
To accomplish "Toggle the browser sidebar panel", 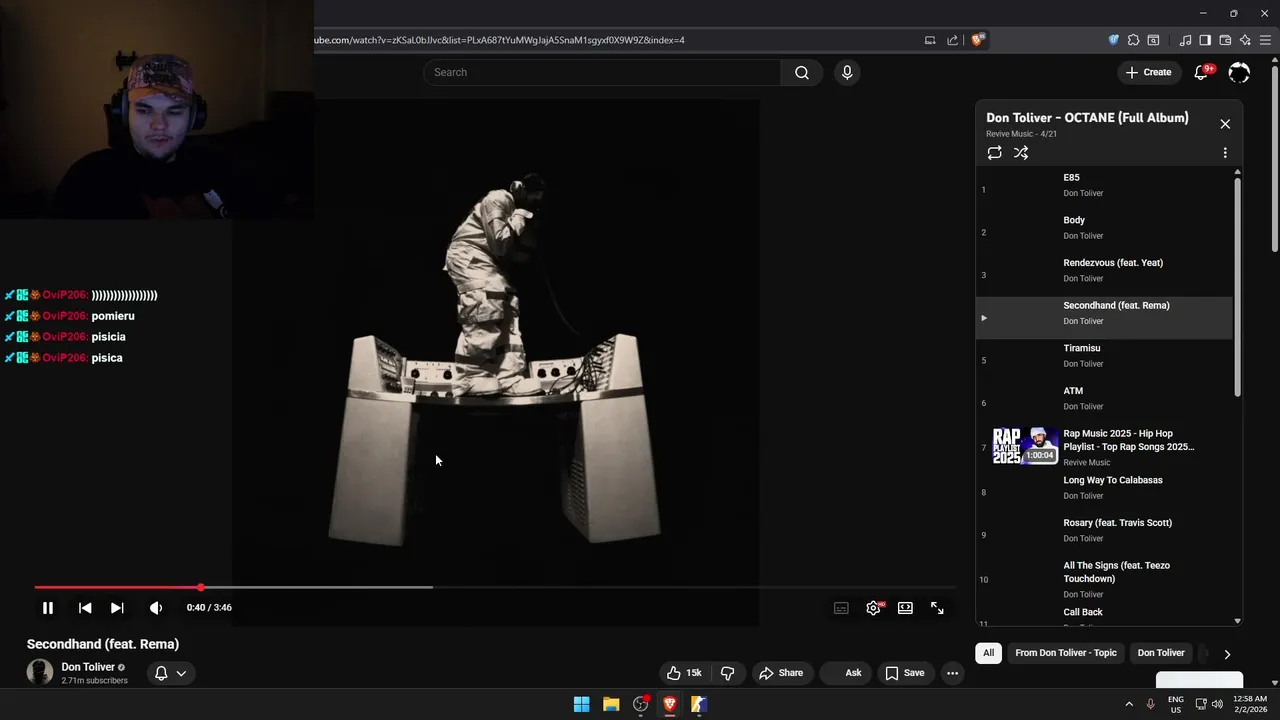I will click(1205, 40).
